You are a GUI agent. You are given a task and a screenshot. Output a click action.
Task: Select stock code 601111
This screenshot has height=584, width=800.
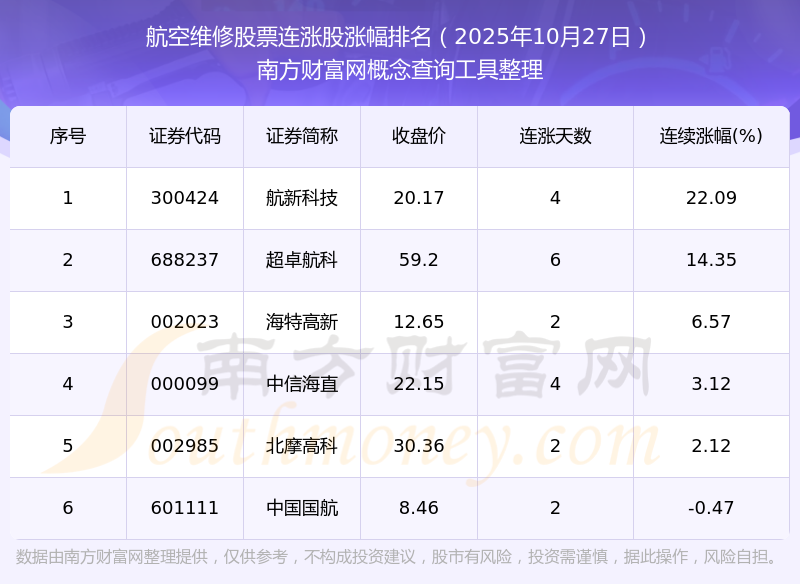point(185,508)
